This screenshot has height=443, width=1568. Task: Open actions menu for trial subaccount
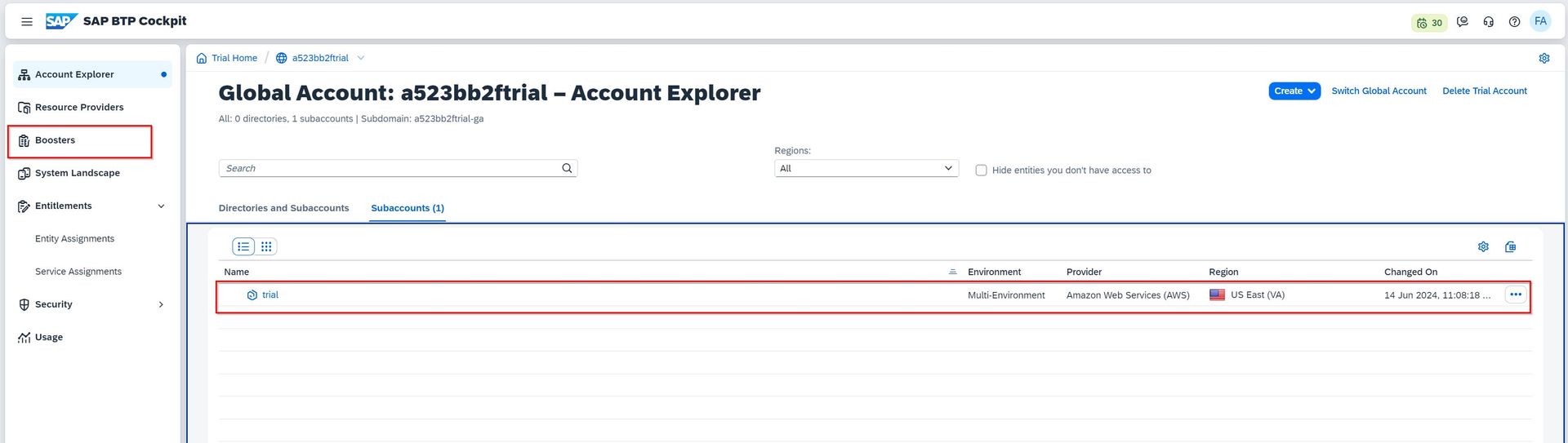click(x=1516, y=295)
